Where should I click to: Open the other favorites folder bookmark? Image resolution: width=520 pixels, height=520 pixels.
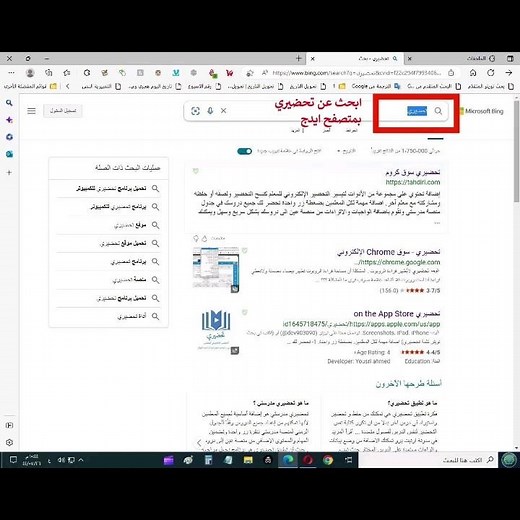click(x=30, y=86)
